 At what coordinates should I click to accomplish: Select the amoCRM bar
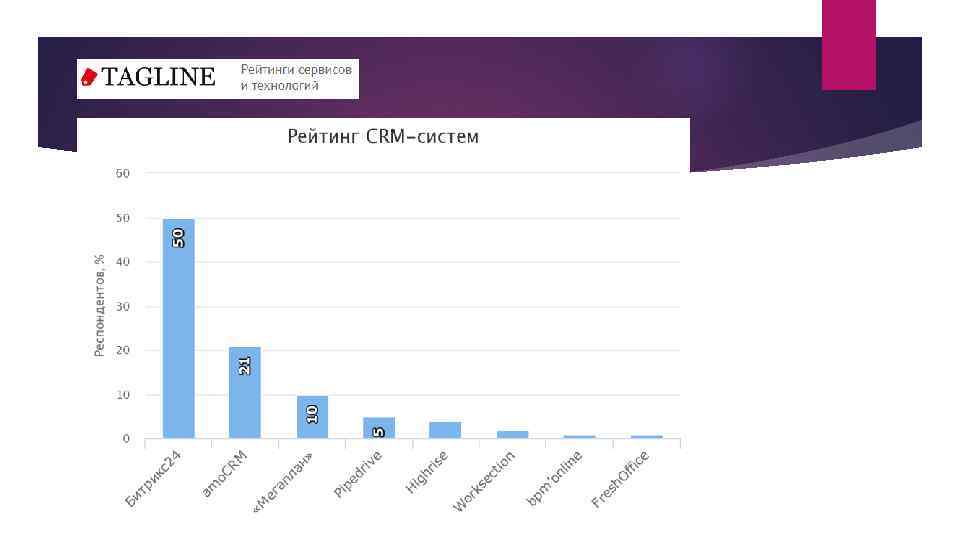(x=244, y=393)
